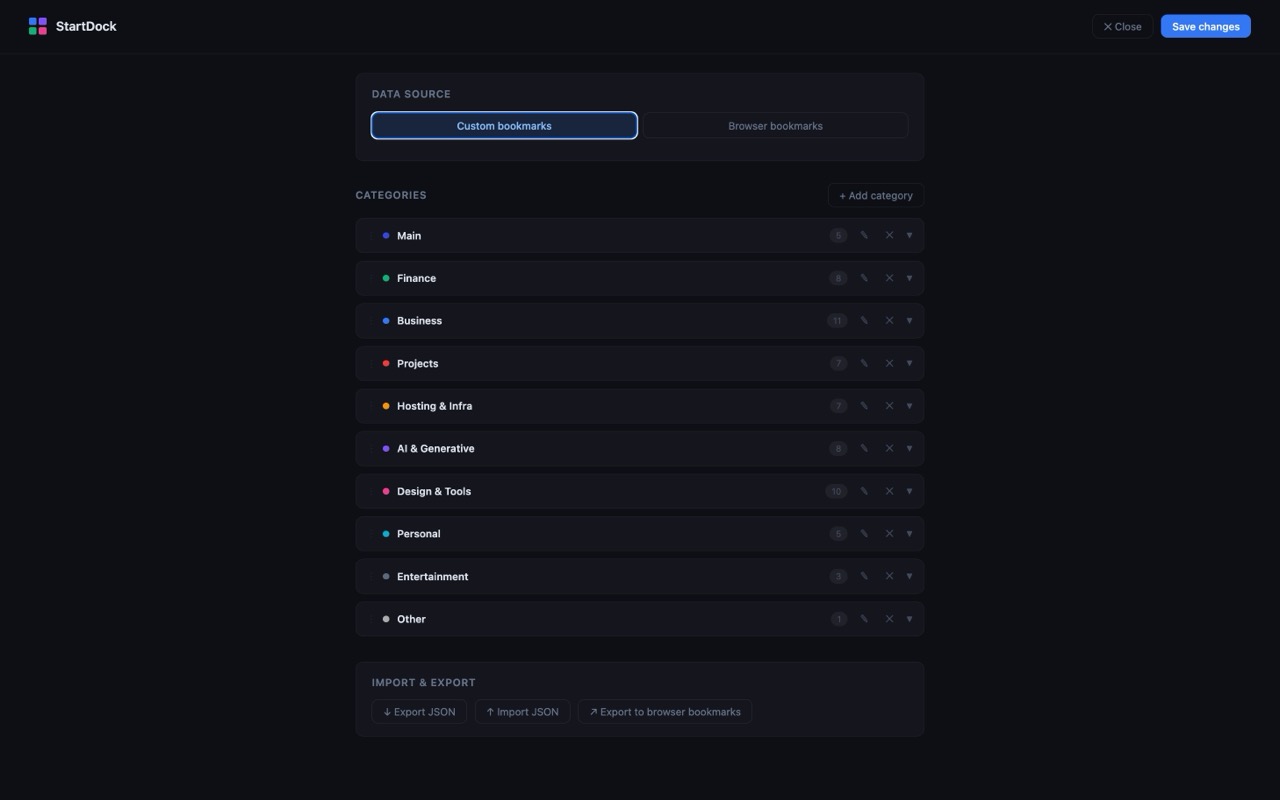The height and width of the screenshot is (800, 1280).
Task: Import bookmarks from JSON
Action: coord(522,712)
